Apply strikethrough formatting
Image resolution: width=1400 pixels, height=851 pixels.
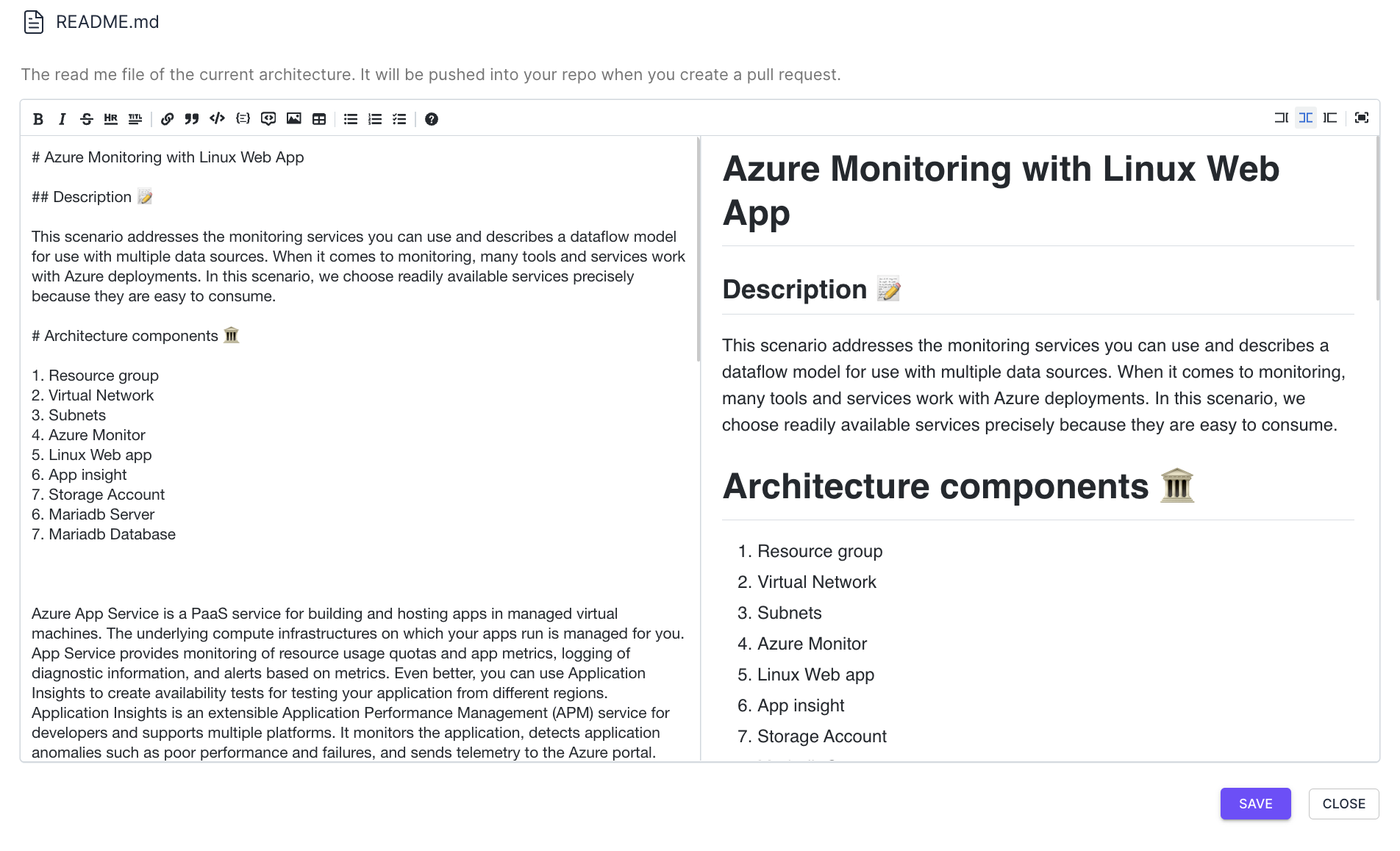pyautogui.click(x=87, y=119)
